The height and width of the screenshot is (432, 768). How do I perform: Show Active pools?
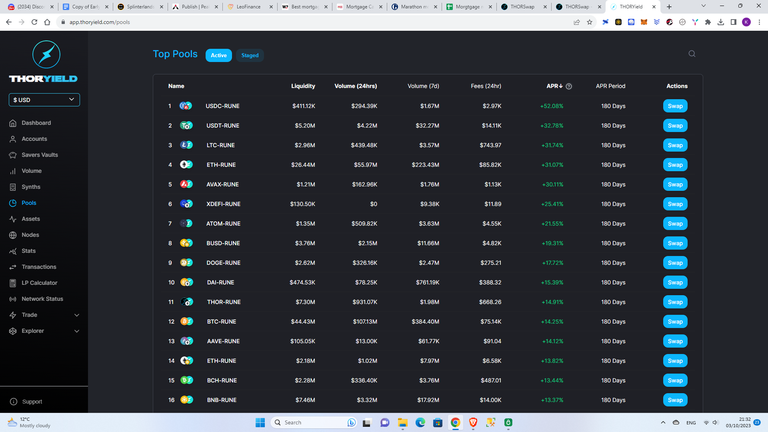pyautogui.click(x=218, y=55)
